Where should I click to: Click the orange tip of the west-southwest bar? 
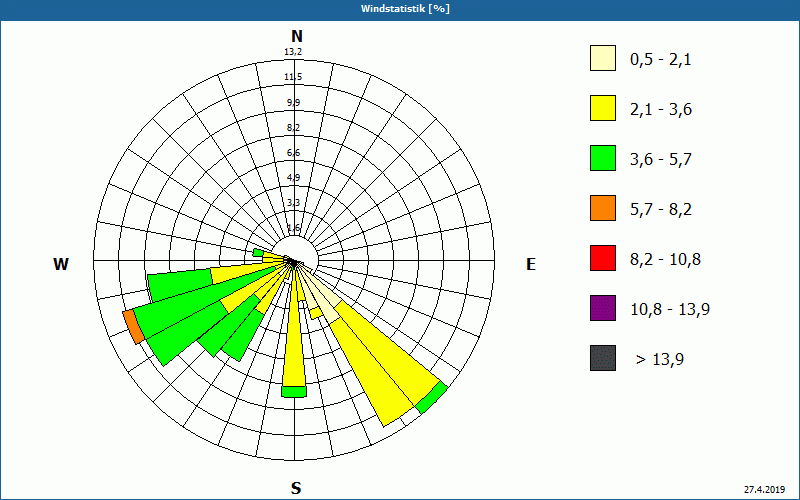coord(133,327)
